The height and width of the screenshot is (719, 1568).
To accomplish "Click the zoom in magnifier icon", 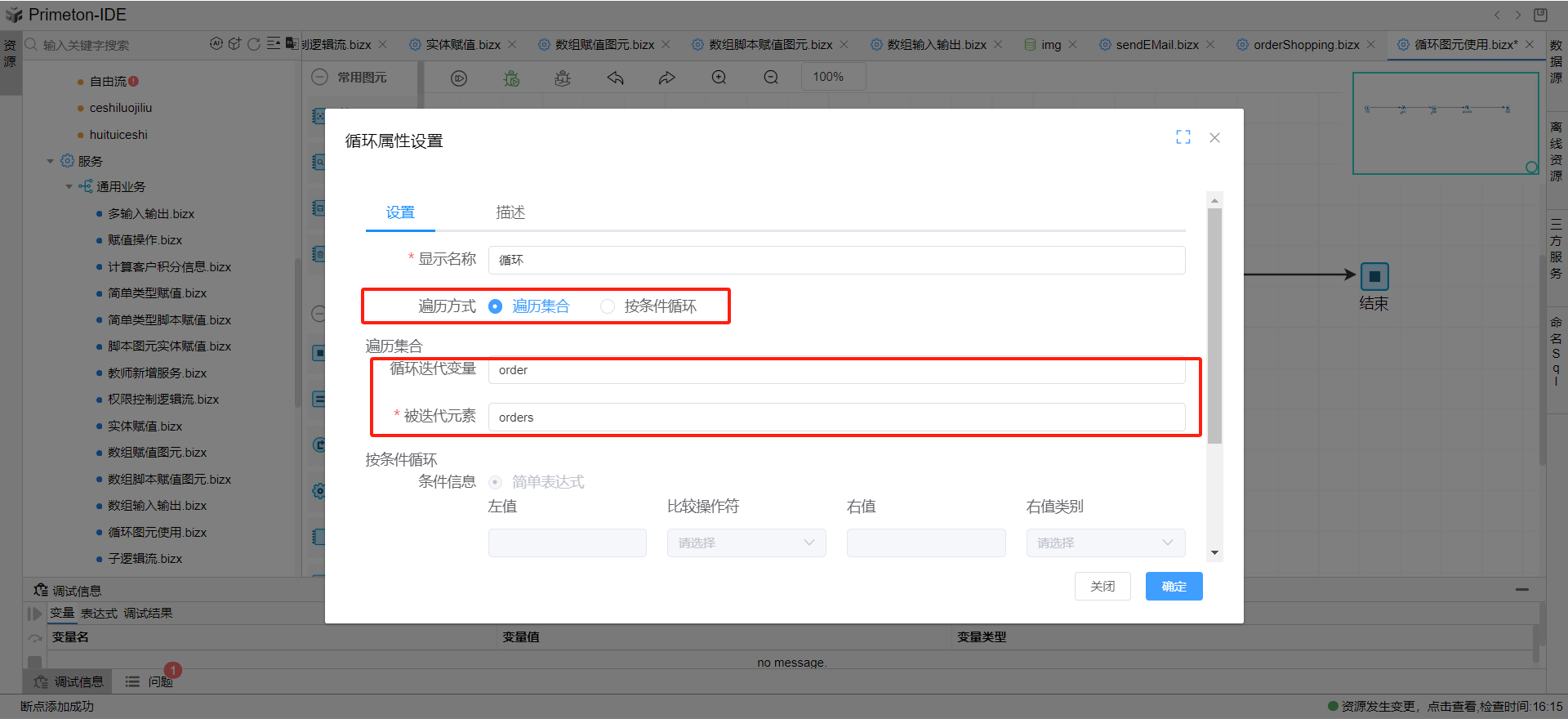I will (719, 78).
